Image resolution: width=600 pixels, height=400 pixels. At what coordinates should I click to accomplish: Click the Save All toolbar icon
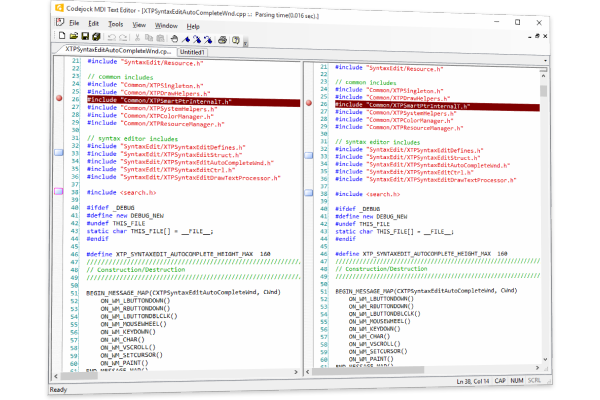click(96, 36)
